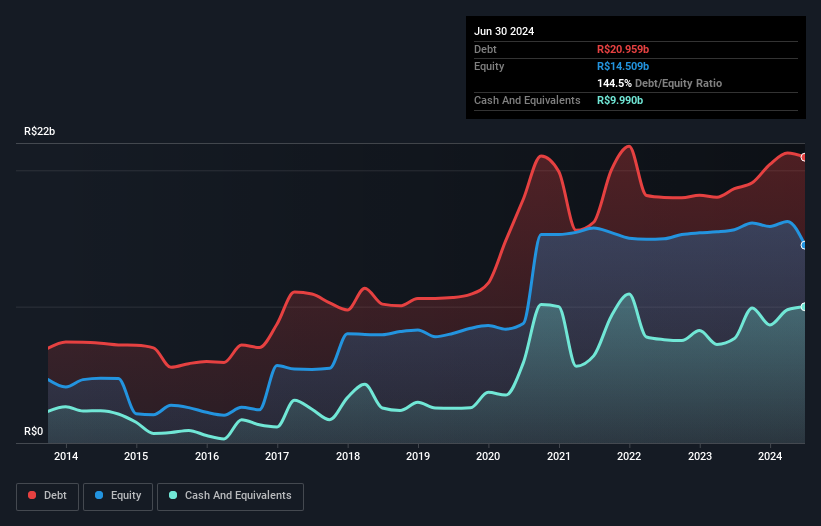
Task: Click the R$14.509b equity value
Action: point(623,66)
